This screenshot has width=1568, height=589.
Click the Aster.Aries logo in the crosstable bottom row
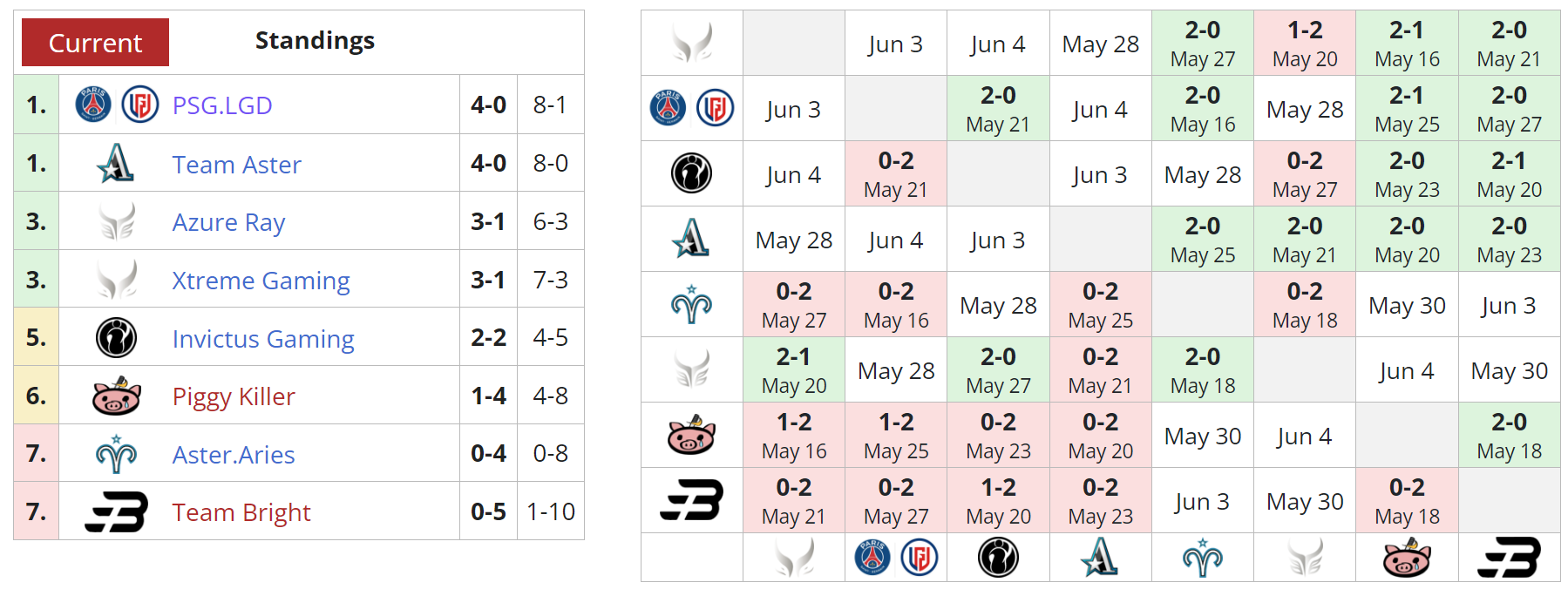tap(1202, 557)
